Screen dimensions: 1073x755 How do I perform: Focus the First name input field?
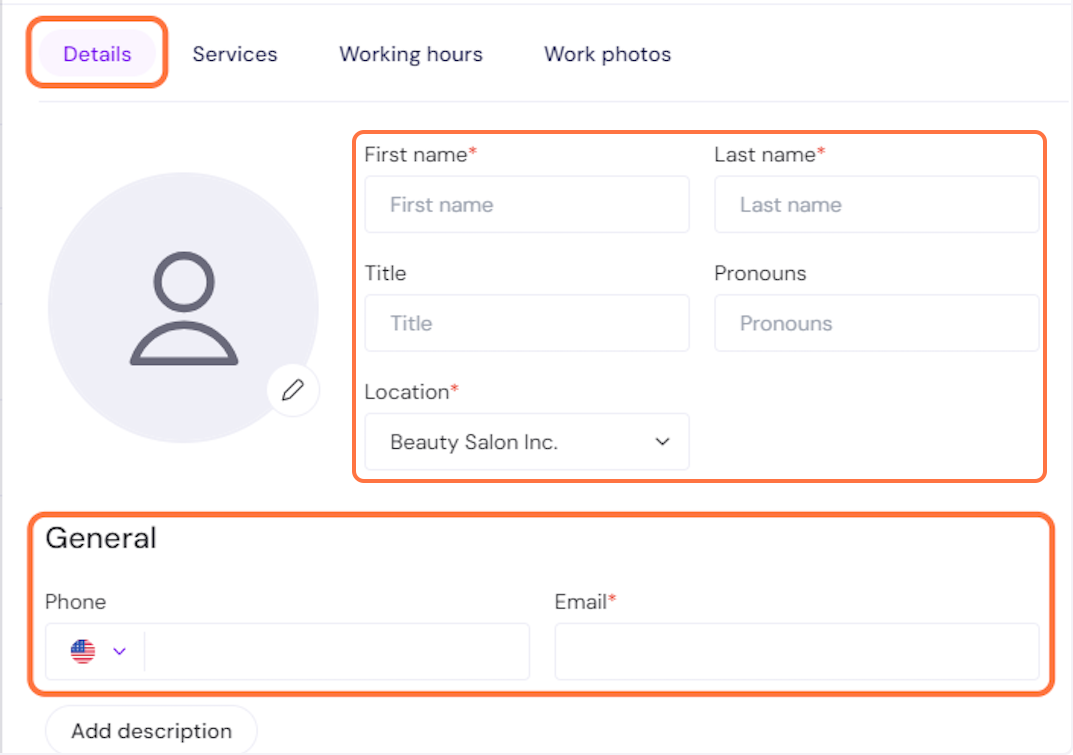527,205
